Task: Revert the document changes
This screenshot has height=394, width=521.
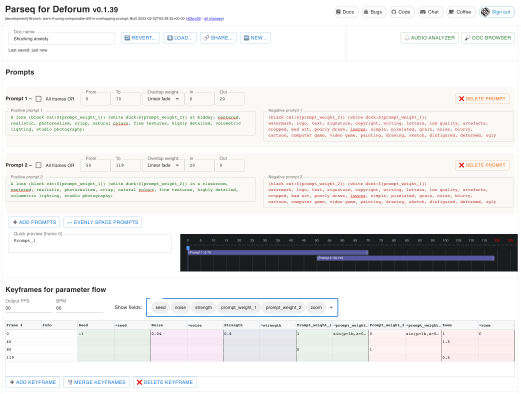Action: coord(140,38)
